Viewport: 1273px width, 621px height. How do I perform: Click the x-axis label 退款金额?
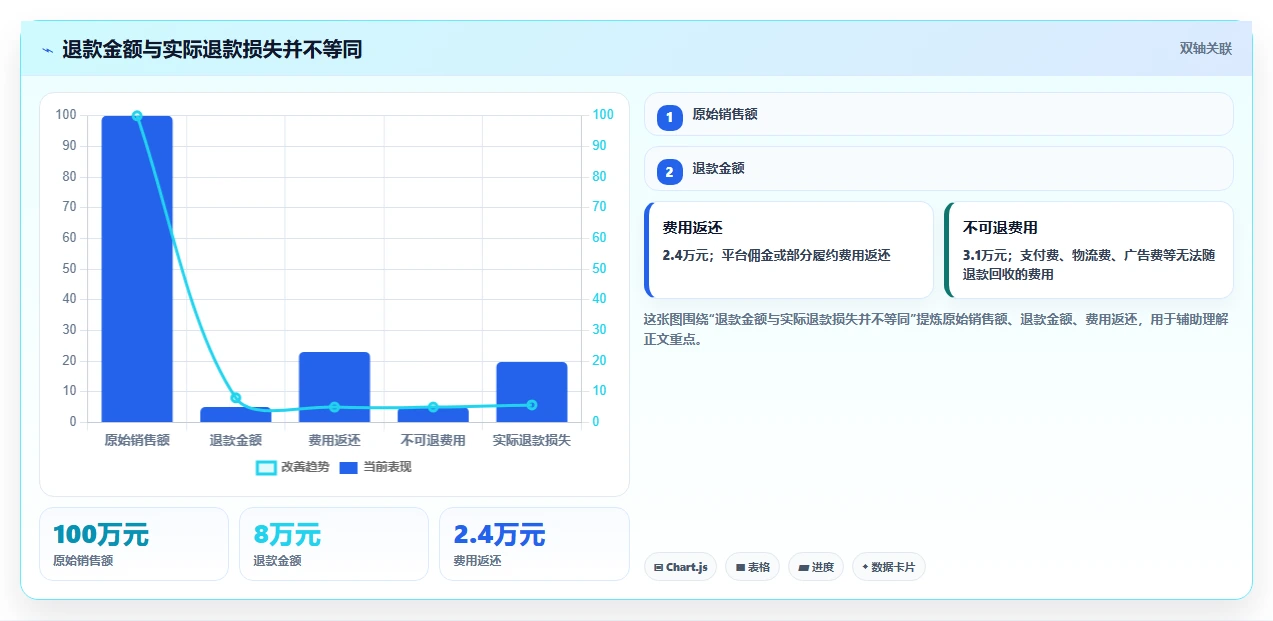click(x=236, y=440)
